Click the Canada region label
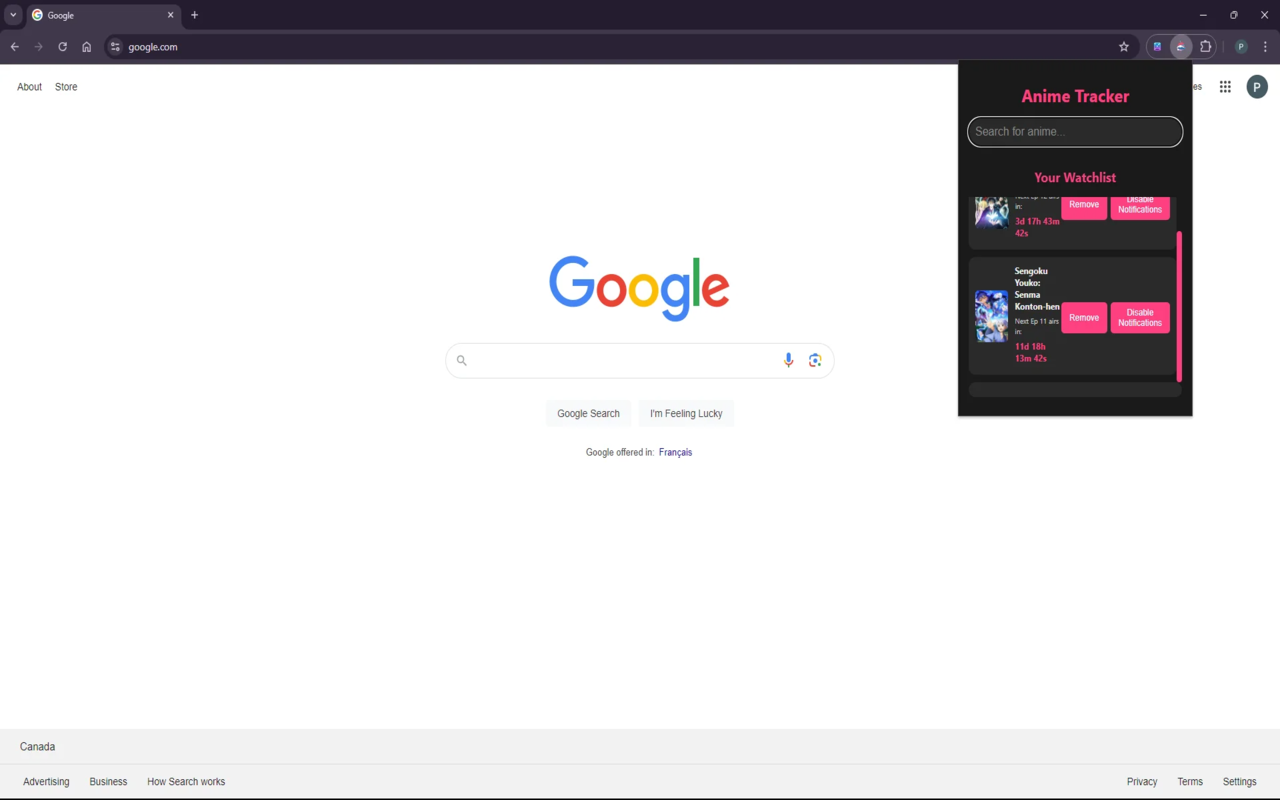Image resolution: width=1280 pixels, height=800 pixels. pyautogui.click(x=38, y=747)
